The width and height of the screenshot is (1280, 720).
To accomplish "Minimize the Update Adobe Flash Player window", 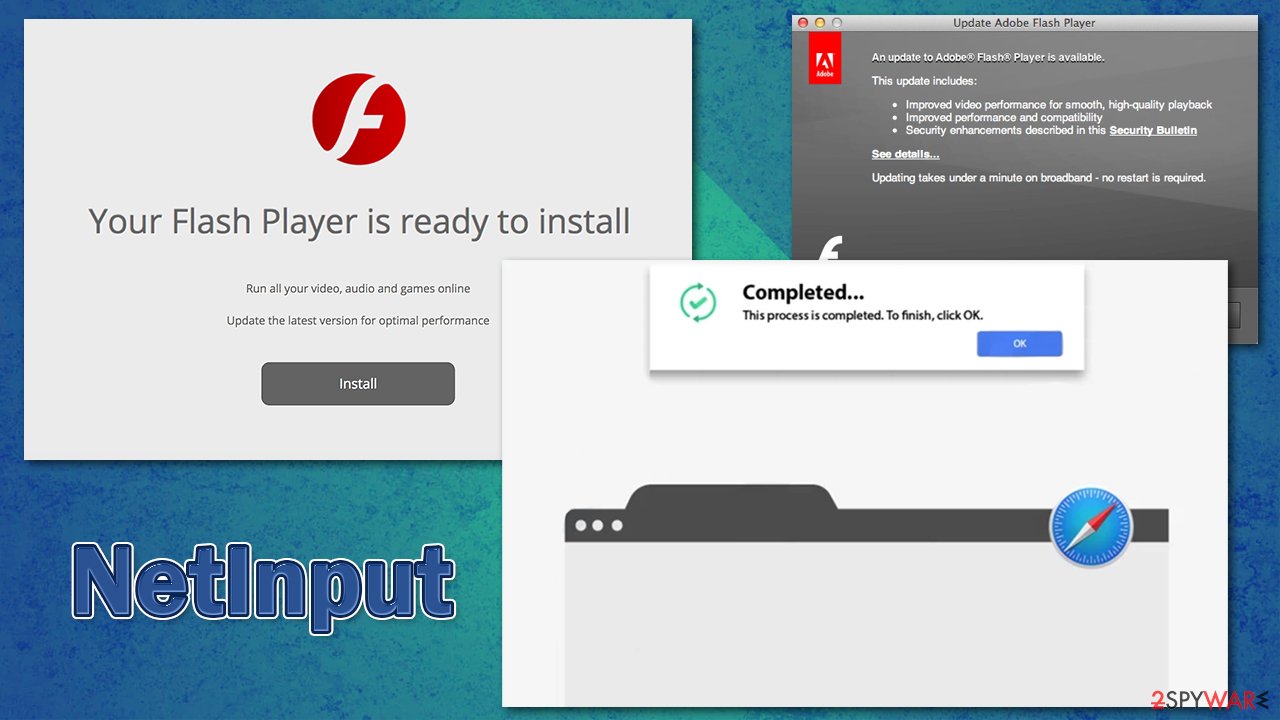I will 820,22.
